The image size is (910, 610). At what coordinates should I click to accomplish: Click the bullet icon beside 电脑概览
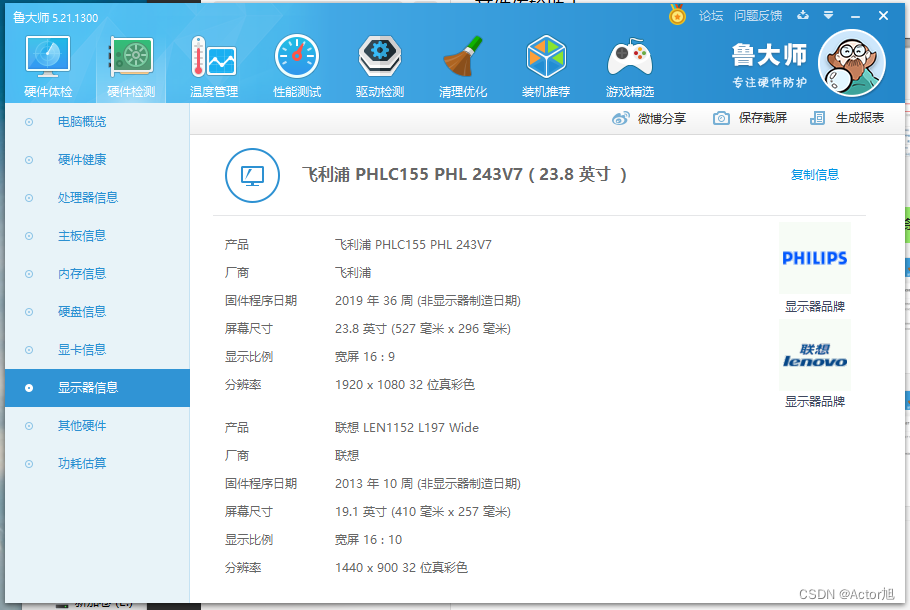coord(29,122)
